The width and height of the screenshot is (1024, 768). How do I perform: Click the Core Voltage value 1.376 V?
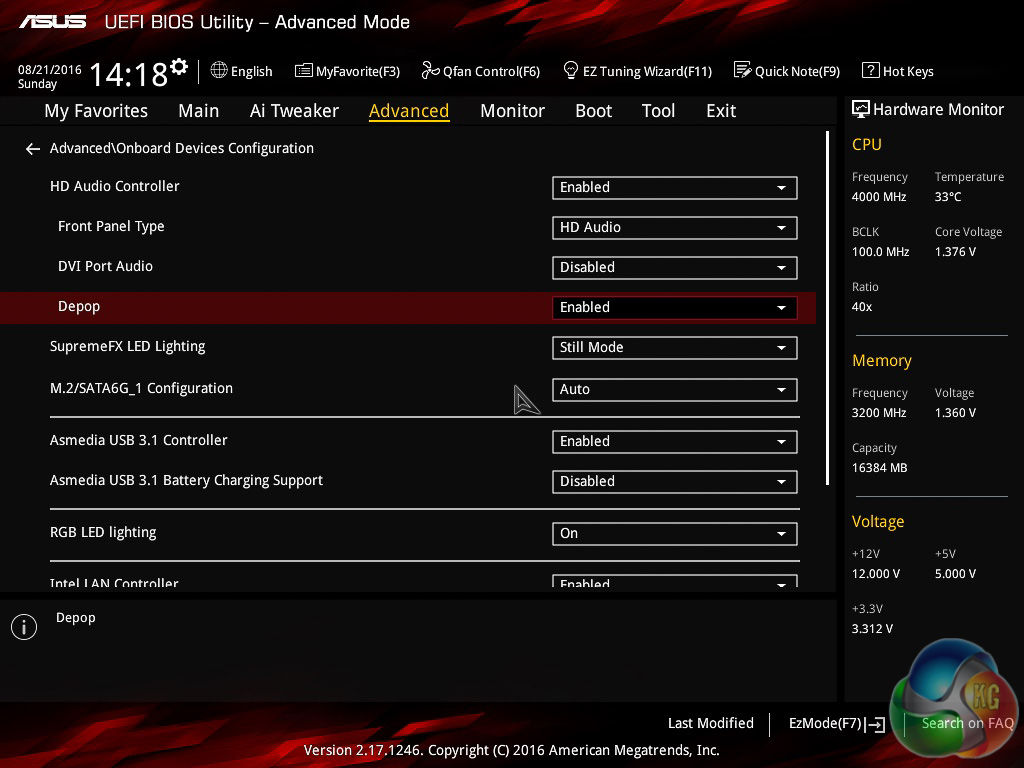coord(955,252)
